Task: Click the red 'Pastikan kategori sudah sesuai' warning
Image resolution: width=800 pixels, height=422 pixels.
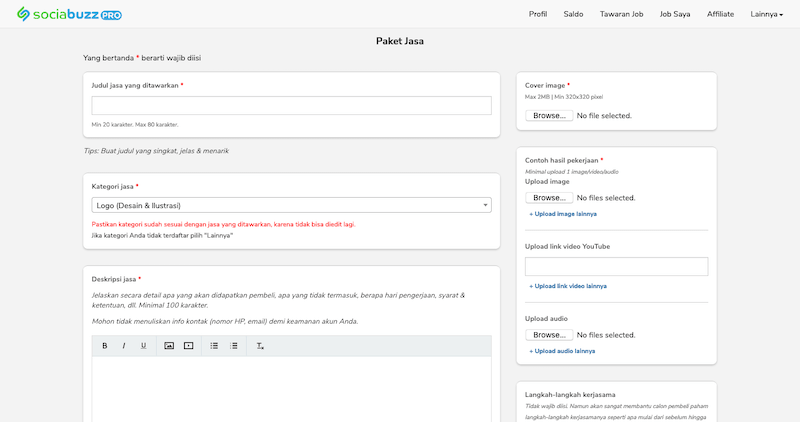Action: click(223, 225)
